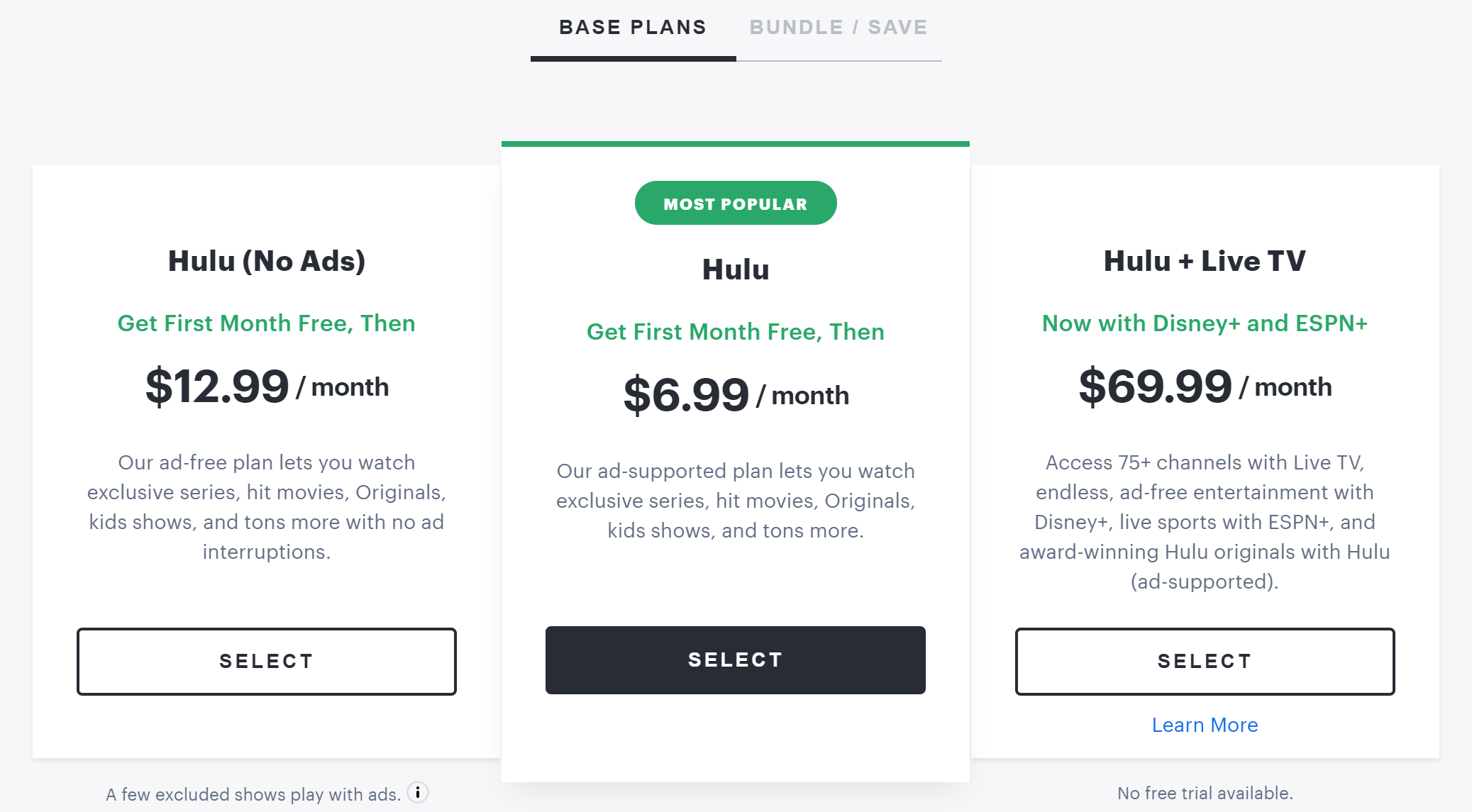This screenshot has height=812, width=1472.
Task: Click the No free trial available note
Action: 1205,793
